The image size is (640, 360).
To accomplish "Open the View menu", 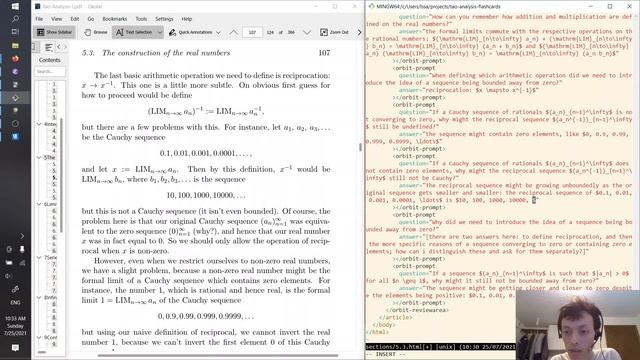I will pos(56,19).
